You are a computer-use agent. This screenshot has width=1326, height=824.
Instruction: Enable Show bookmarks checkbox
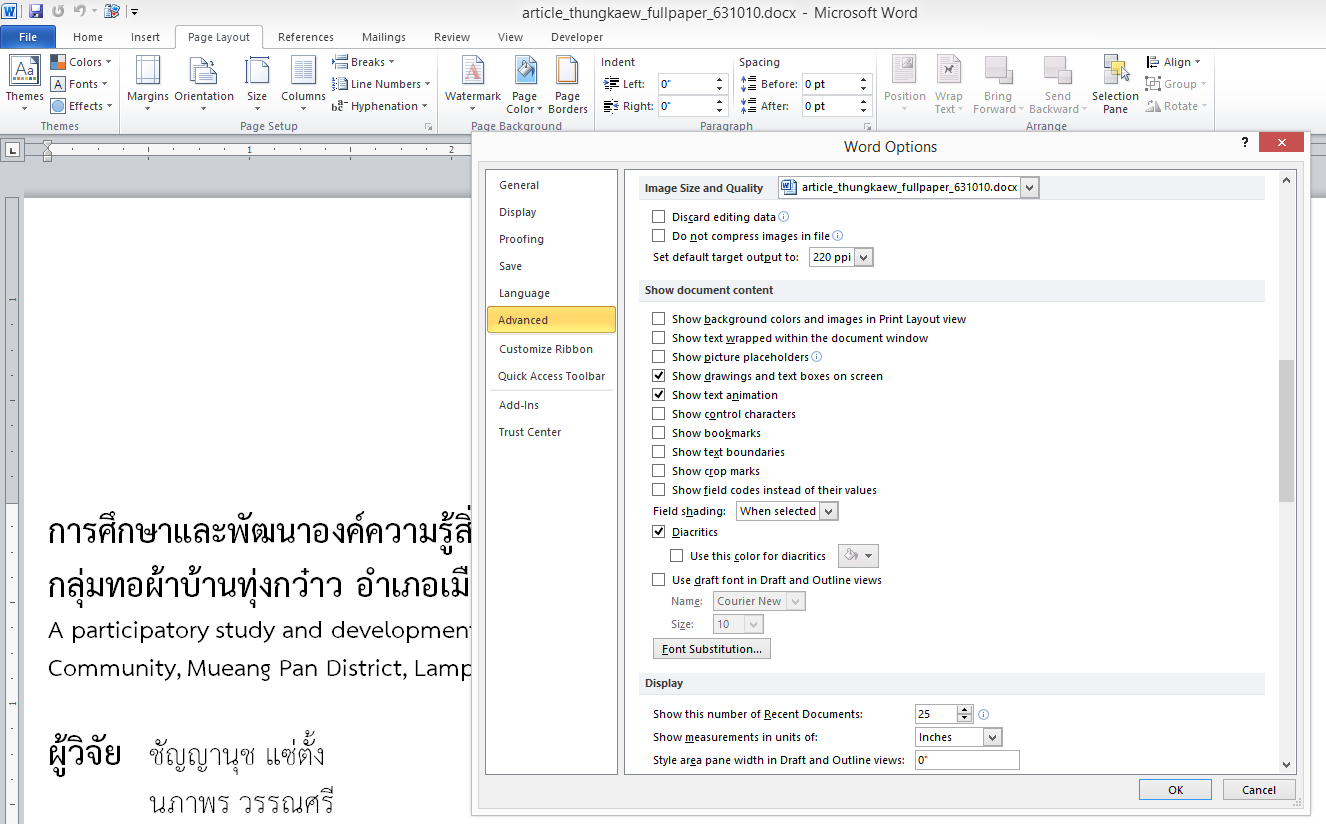pyautogui.click(x=658, y=433)
